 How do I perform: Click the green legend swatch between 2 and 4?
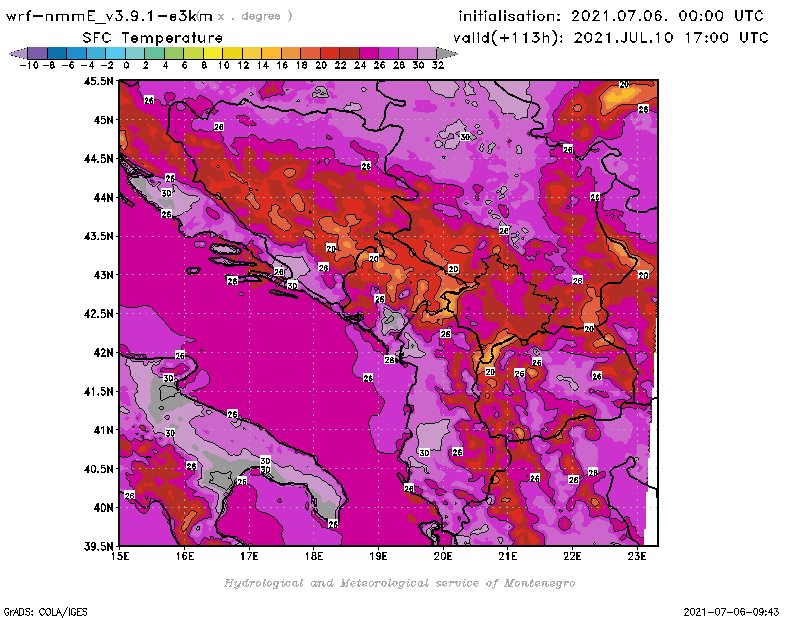pyautogui.click(x=154, y=53)
